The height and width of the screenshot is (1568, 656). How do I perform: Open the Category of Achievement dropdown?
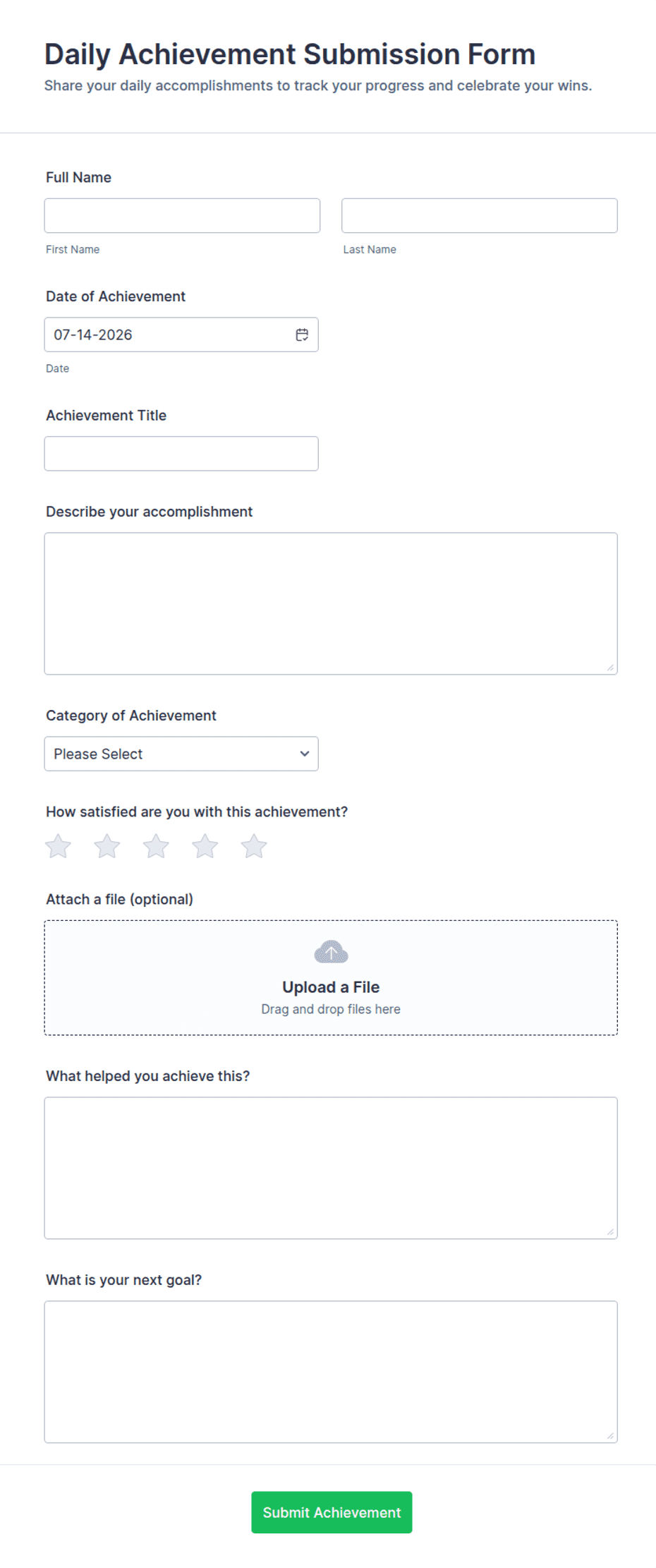coord(181,754)
